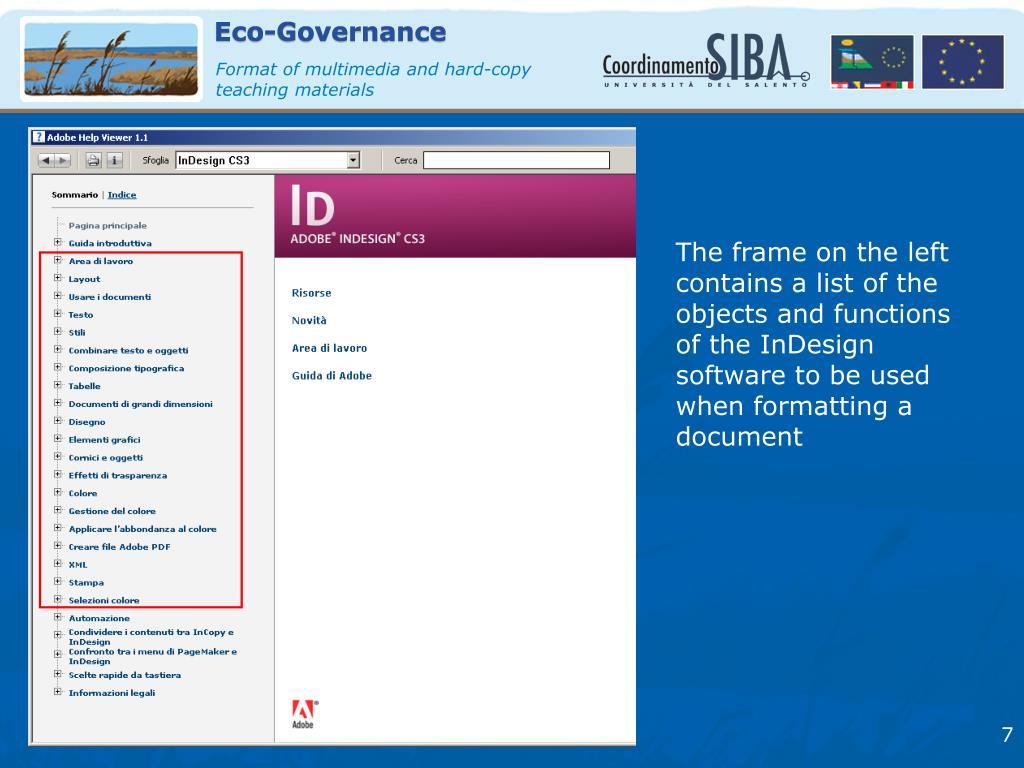
Task: Expand the Colore tree node
Action: (57, 492)
